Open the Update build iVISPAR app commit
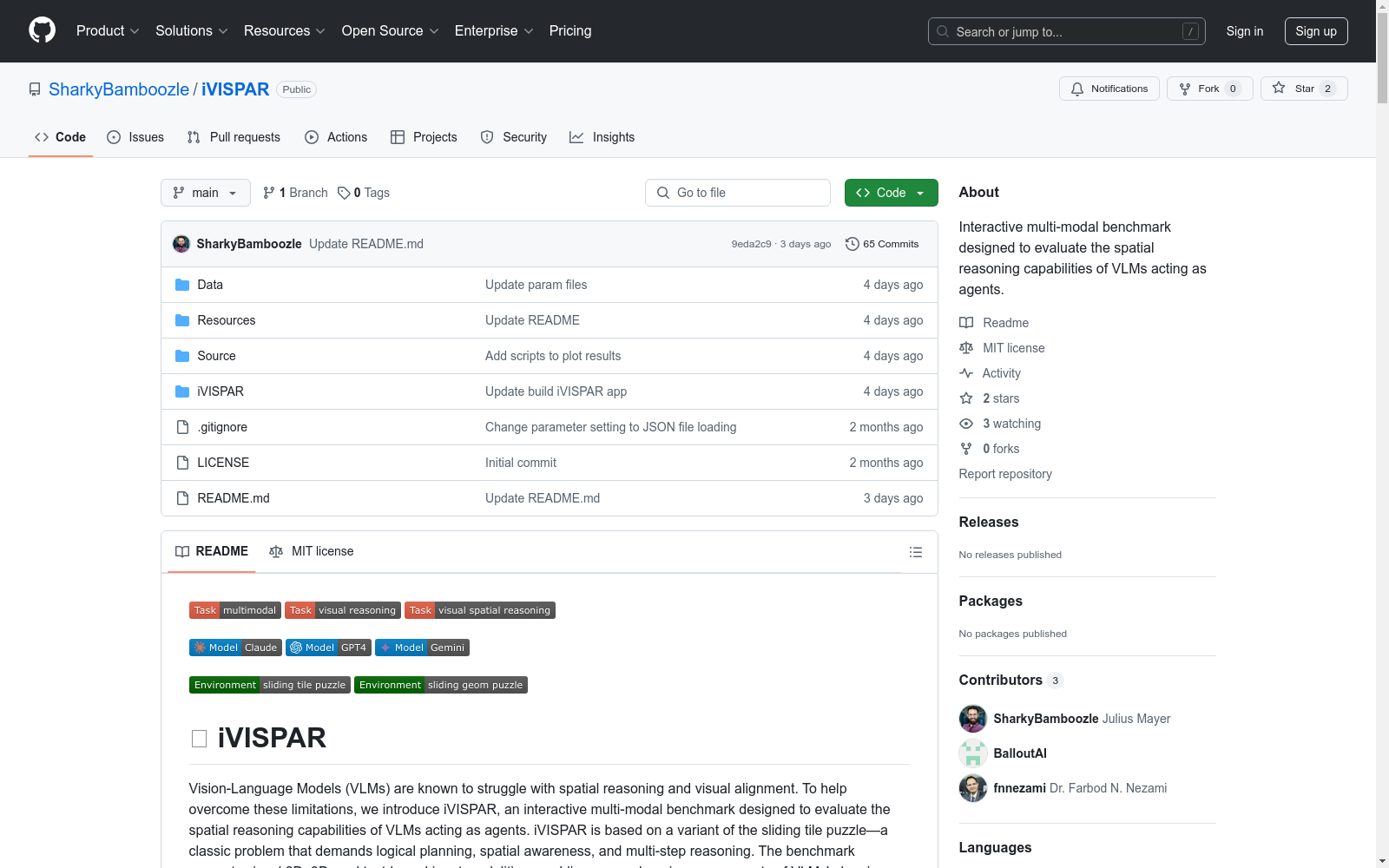 tap(556, 391)
